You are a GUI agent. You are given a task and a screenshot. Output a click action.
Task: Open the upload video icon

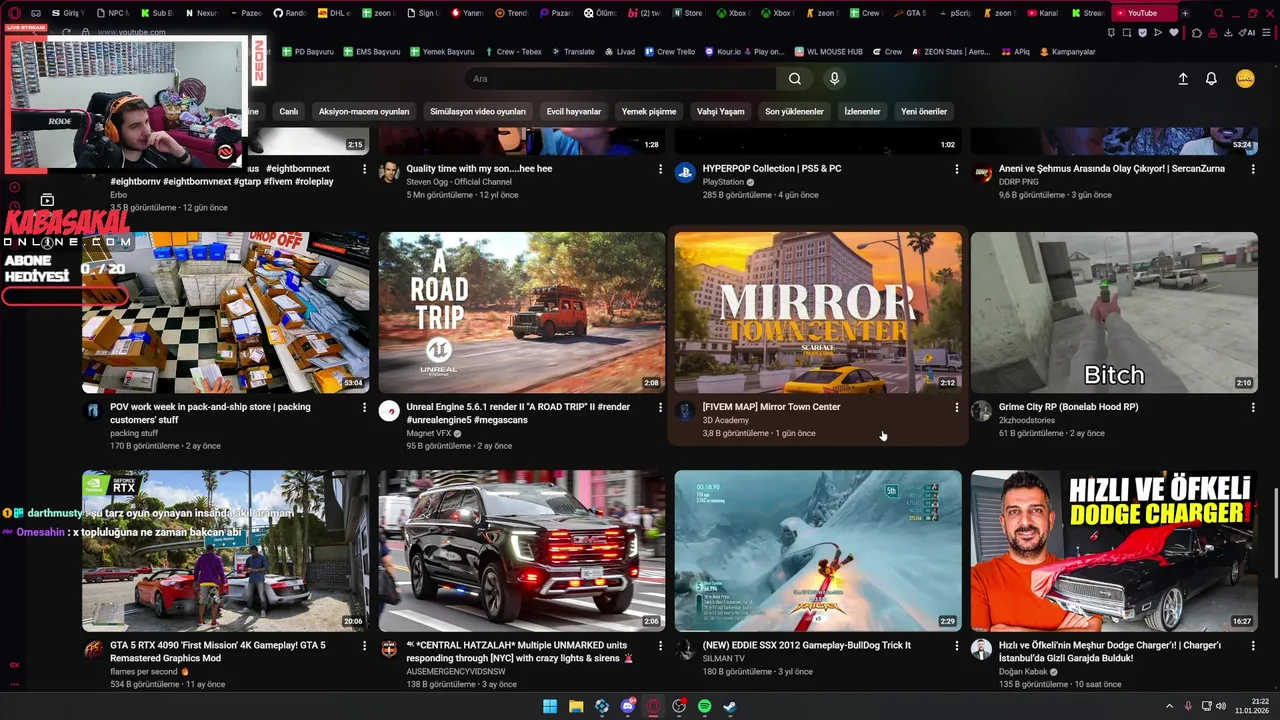tap(1183, 79)
